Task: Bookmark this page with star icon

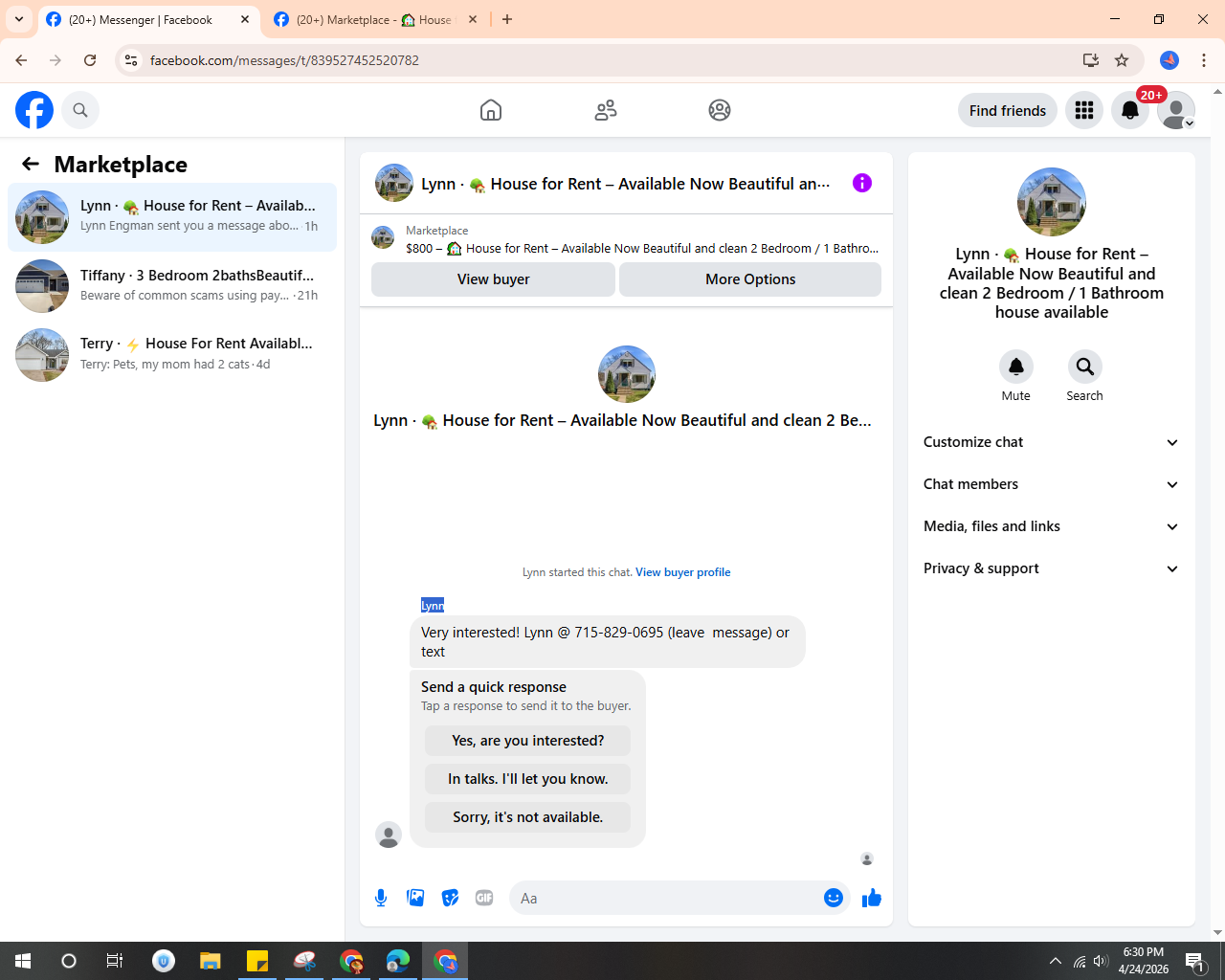Action: 1122,60
